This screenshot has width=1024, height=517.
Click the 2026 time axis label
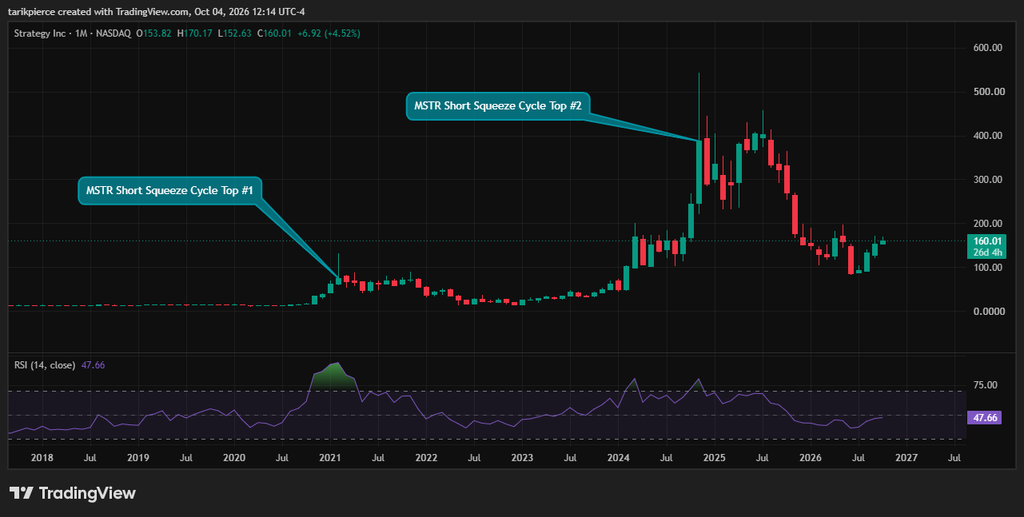click(x=810, y=458)
